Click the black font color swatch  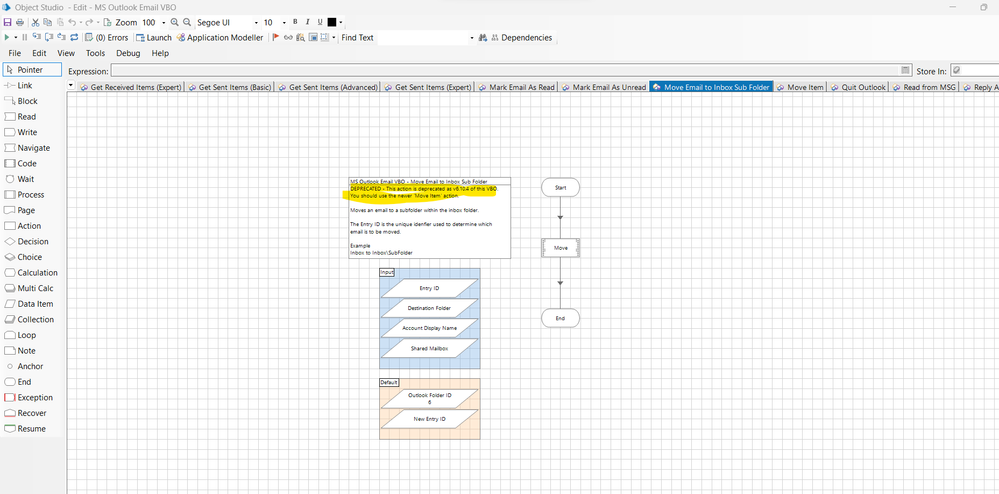tap(331, 22)
